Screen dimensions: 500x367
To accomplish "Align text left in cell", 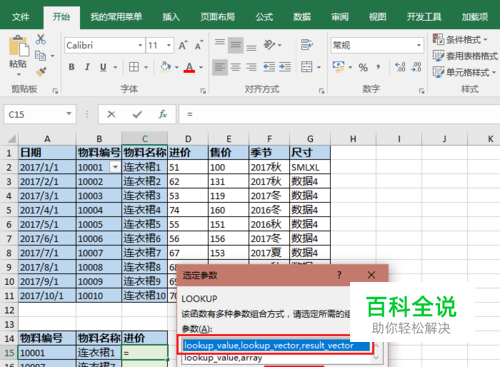I will coord(220,67).
